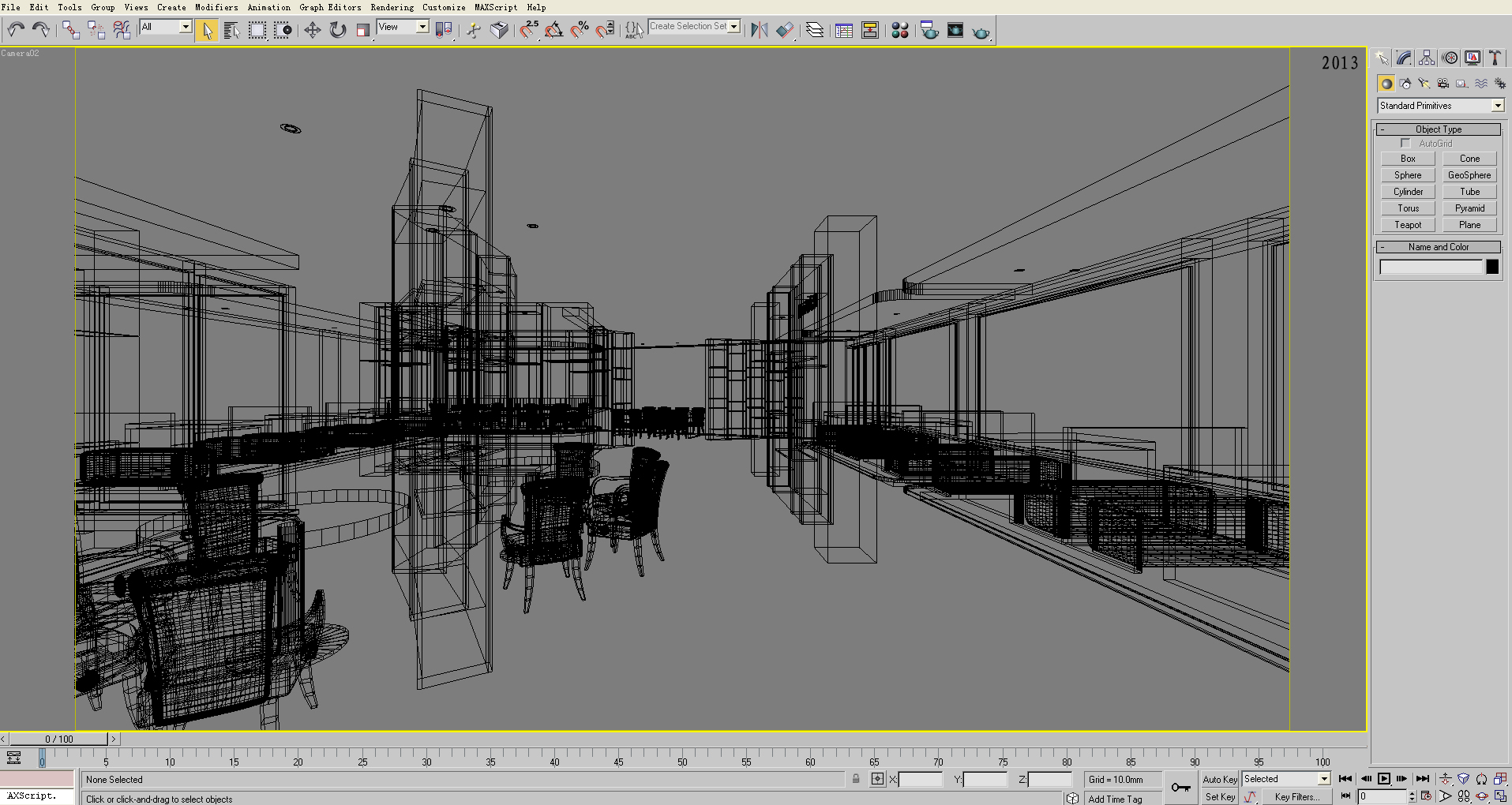This screenshot has height=805, width=1512.
Task: Open the Material Editor spheres icon
Action: [899, 30]
